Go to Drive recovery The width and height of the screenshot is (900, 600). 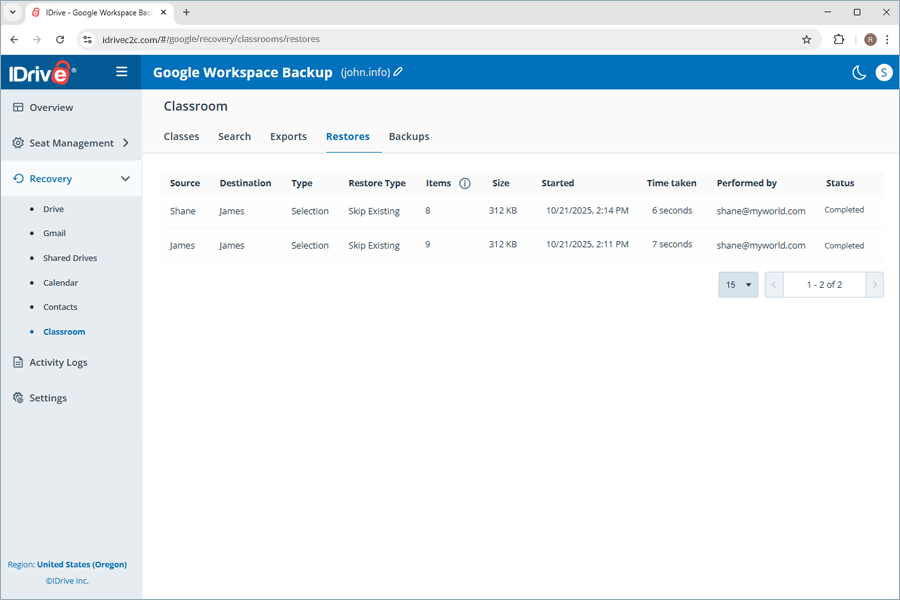pyautogui.click(x=53, y=209)
